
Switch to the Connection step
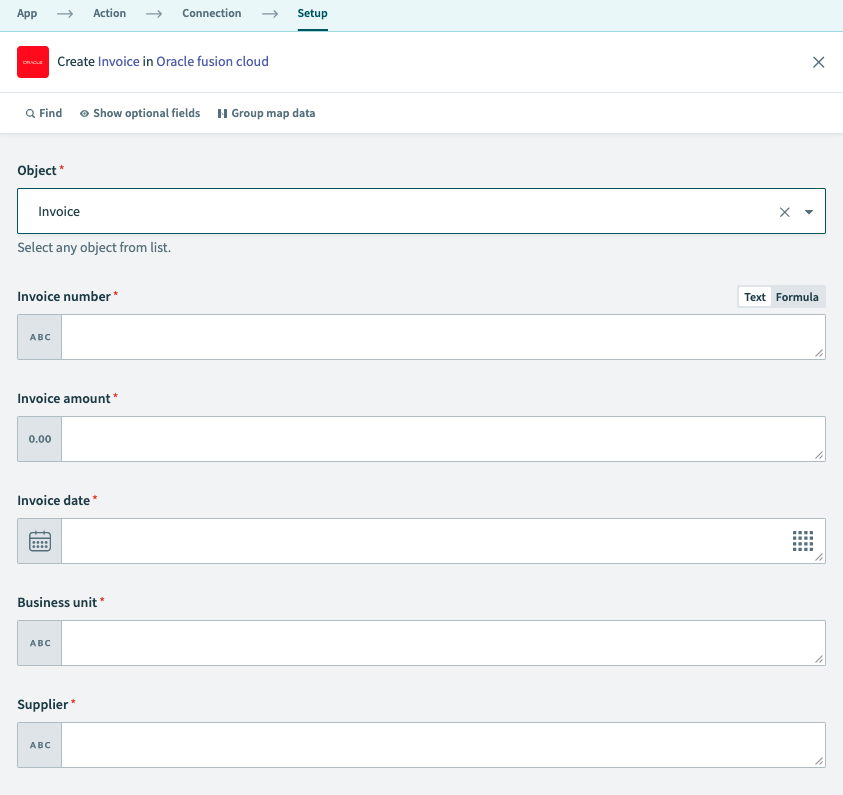(211, 13)
